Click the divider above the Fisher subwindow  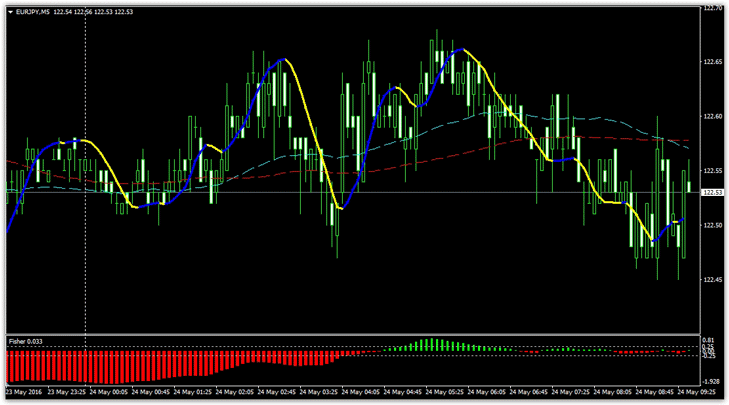350,334
